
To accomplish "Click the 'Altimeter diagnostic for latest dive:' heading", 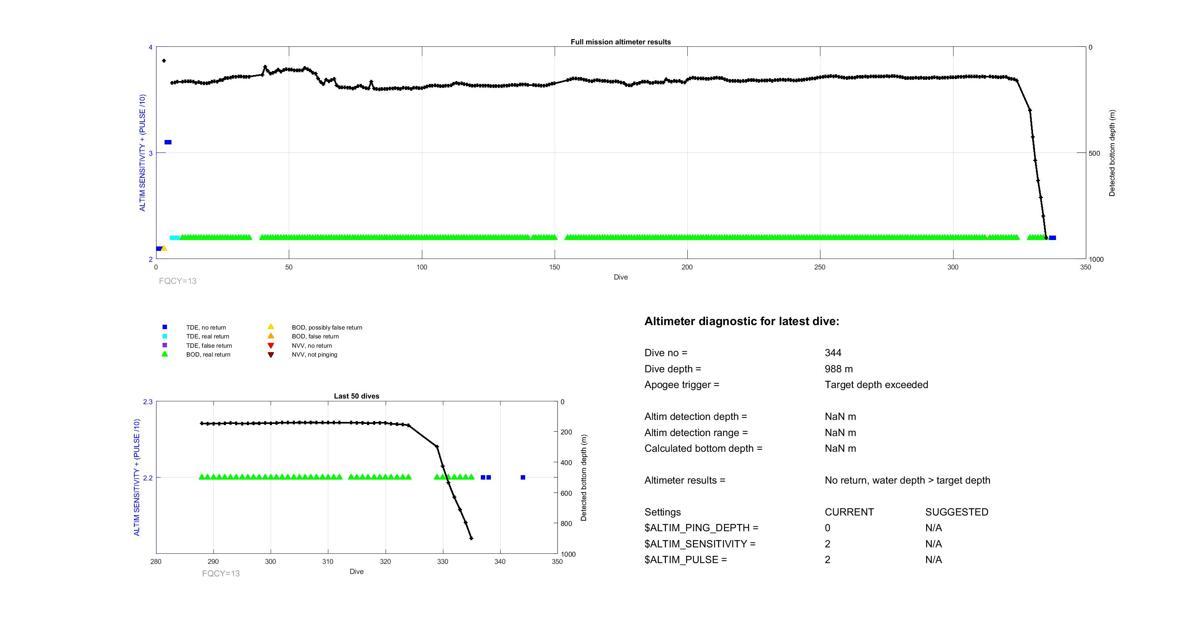I will (742, 321).
